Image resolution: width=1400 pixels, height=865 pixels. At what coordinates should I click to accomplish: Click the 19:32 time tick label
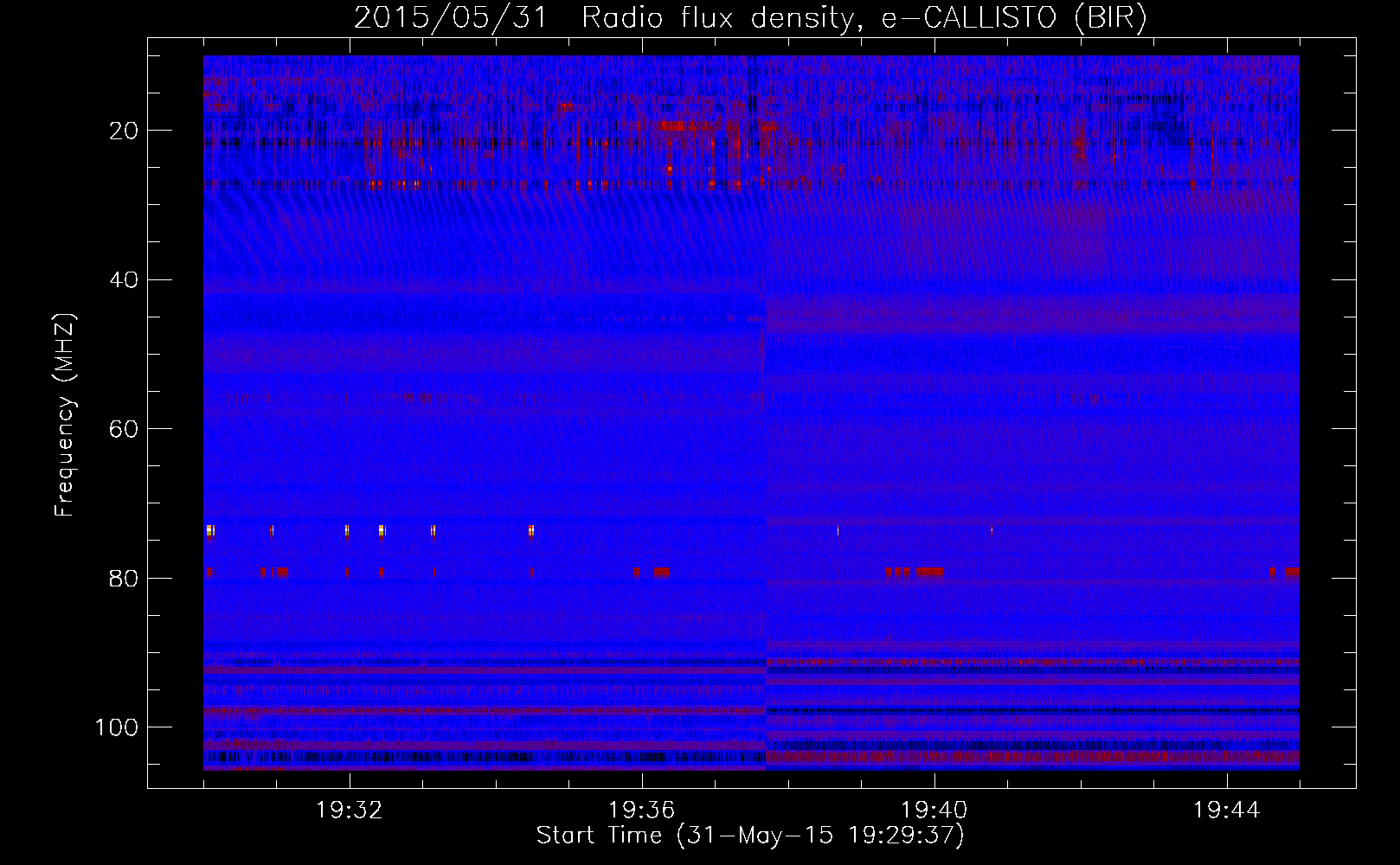[x=350, y=811]
